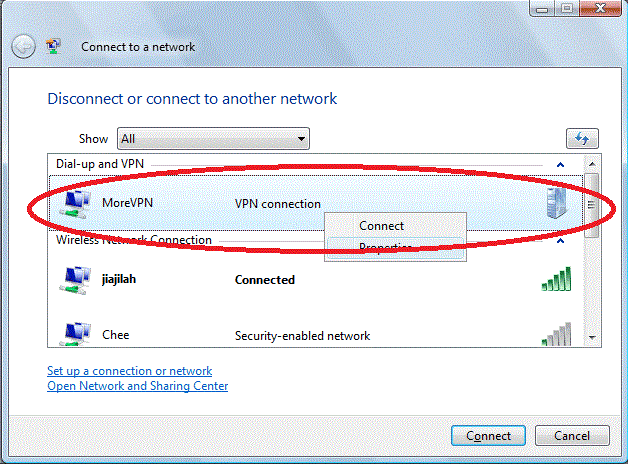Click the bottom Connect button
Viewport: 628px width, 464px height.
coord(488,436)
